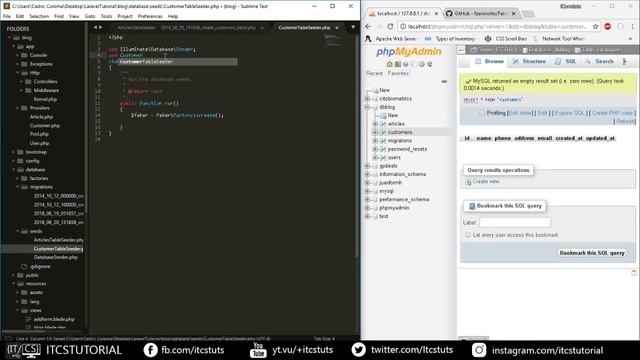
Task: Click the Twitter icon in the footer banner
Action: 358,350
